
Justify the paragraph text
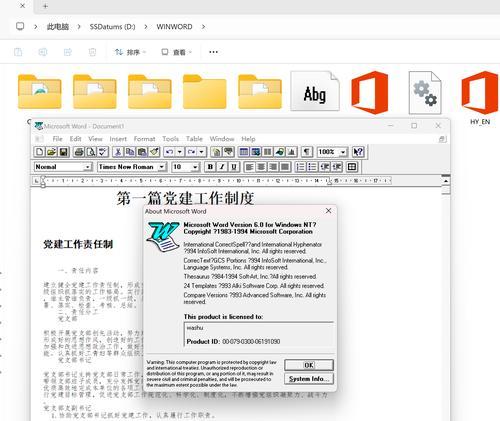pos(285,167)
